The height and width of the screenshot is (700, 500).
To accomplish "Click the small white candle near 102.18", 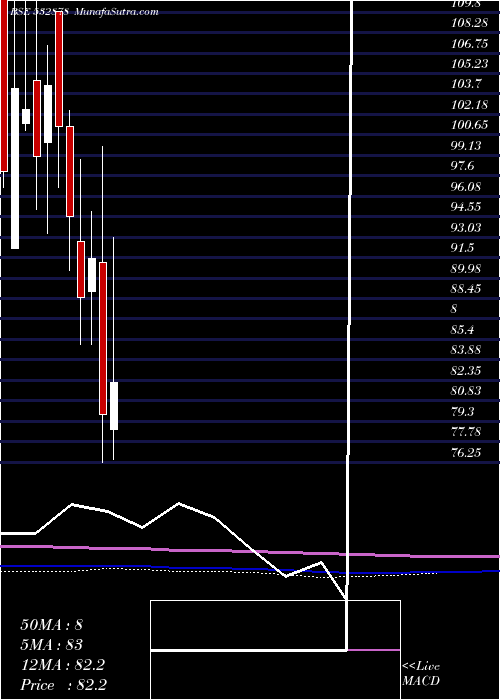I will click(x=26, y=117).
